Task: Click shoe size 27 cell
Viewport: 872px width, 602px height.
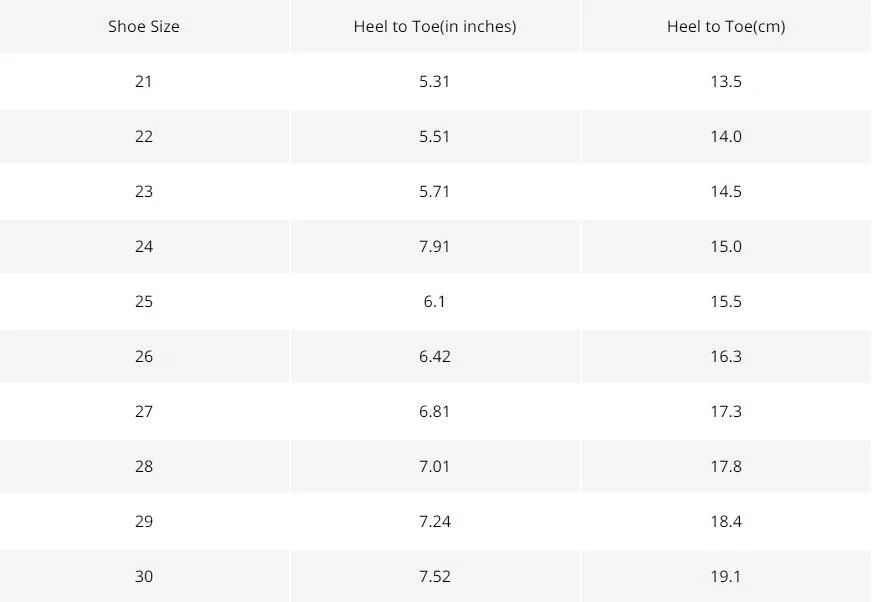Action: 143,411
